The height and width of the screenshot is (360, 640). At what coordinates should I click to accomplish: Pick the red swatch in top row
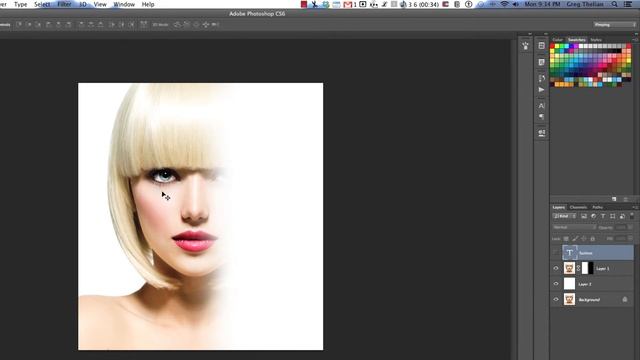point(553,47)
